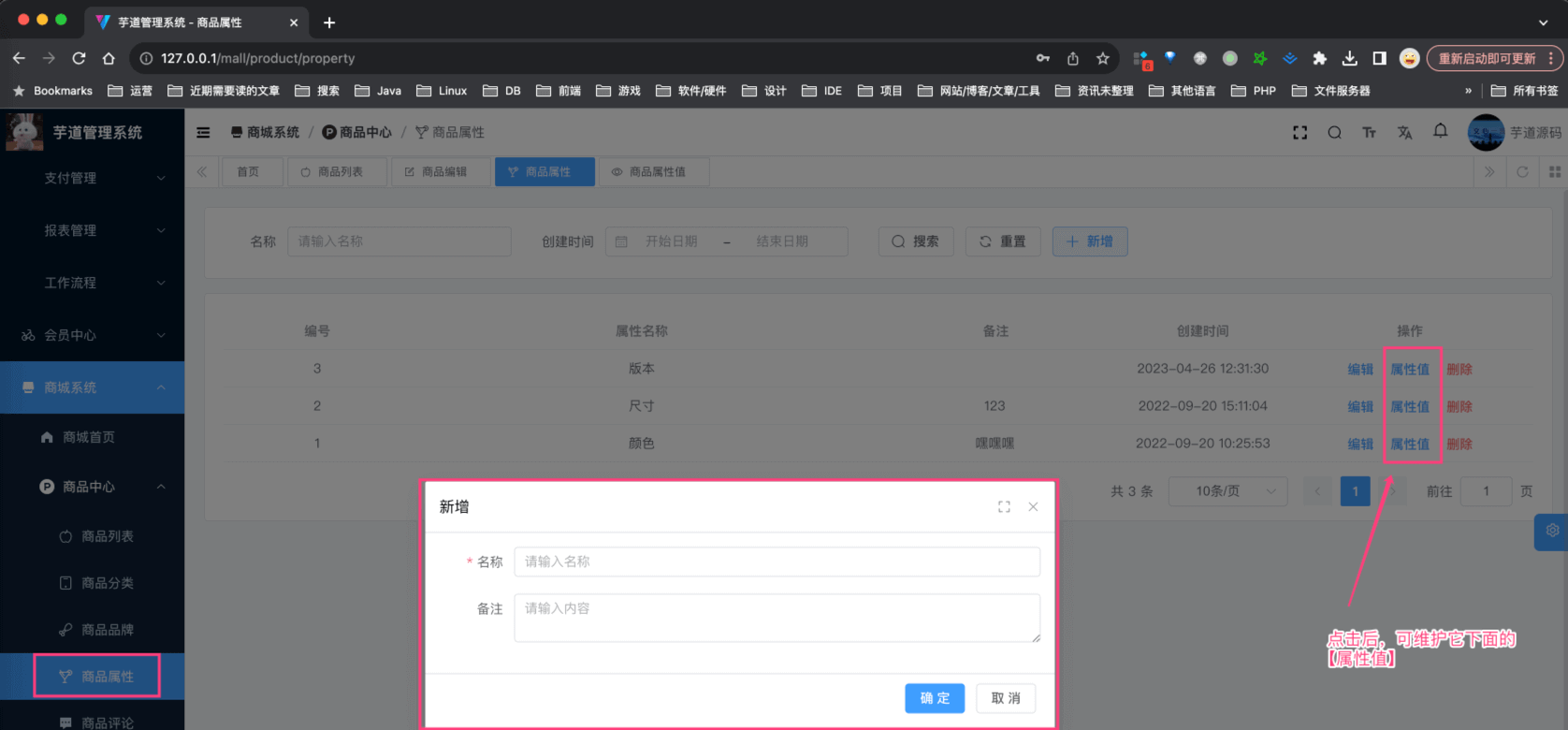Switch to the 商品属性值 tab
The width and height of the screenshot is (1568, 730).
[x=654, y=172]
